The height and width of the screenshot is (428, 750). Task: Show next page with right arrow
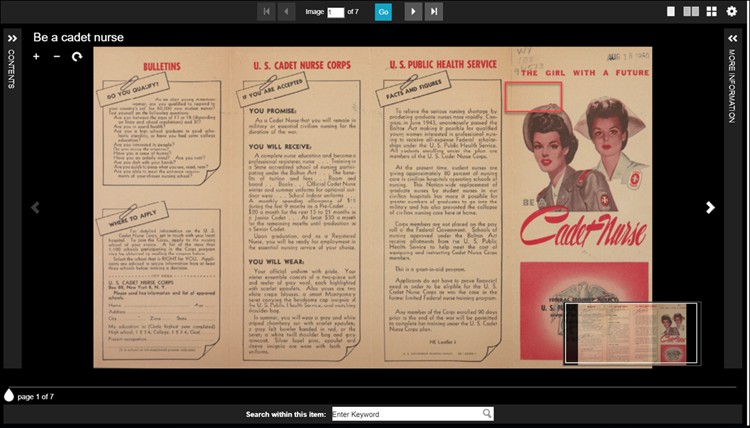tap(711, 208)
